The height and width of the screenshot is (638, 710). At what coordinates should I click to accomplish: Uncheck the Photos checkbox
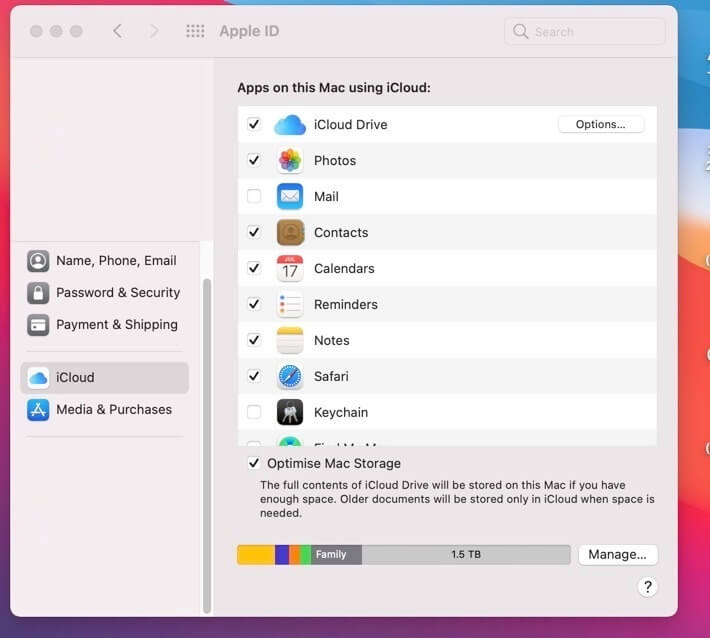click(254, 160)
